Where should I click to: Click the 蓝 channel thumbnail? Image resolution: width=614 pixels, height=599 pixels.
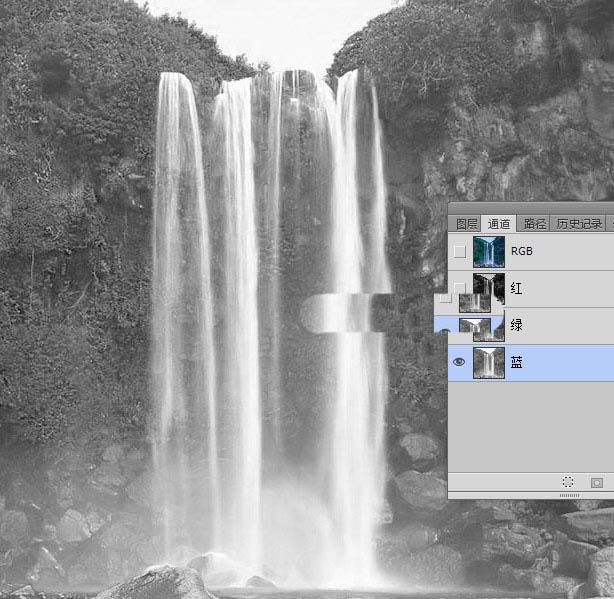pos(489,363)
